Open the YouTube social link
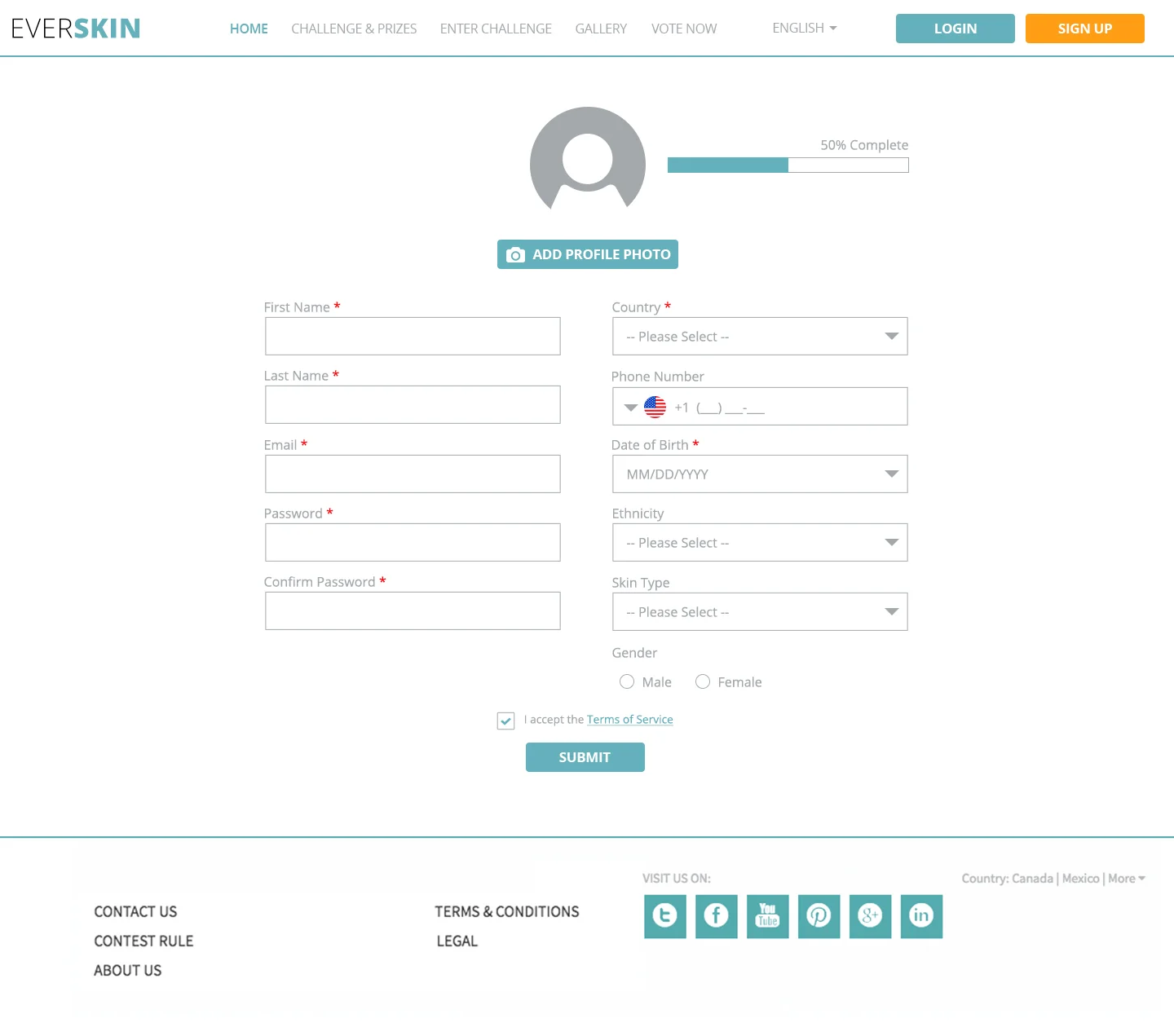 [x=767, y=916]
